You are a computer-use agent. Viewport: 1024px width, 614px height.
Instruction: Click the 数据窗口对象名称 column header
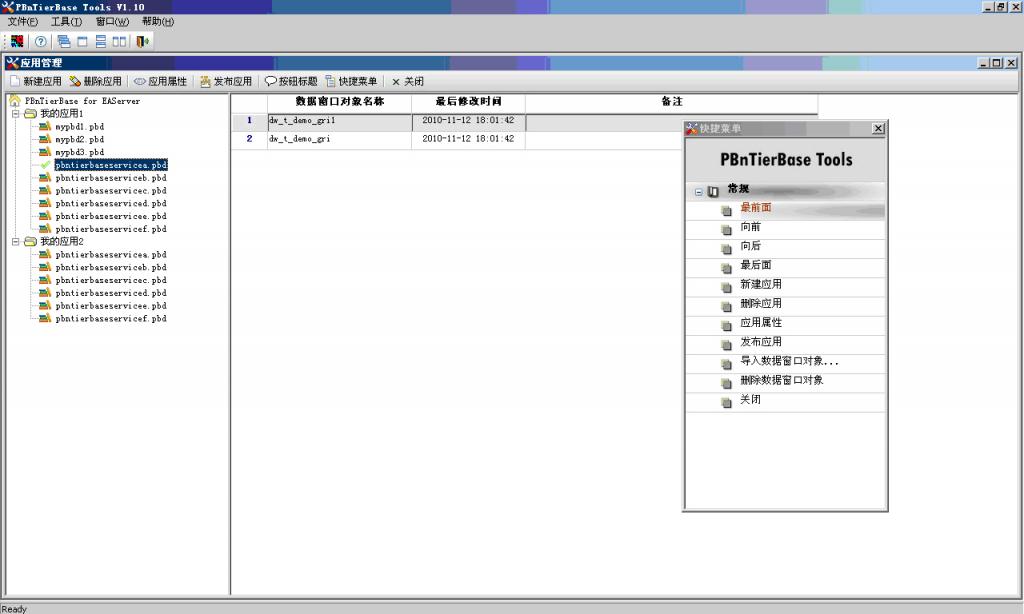coord(340,102)
